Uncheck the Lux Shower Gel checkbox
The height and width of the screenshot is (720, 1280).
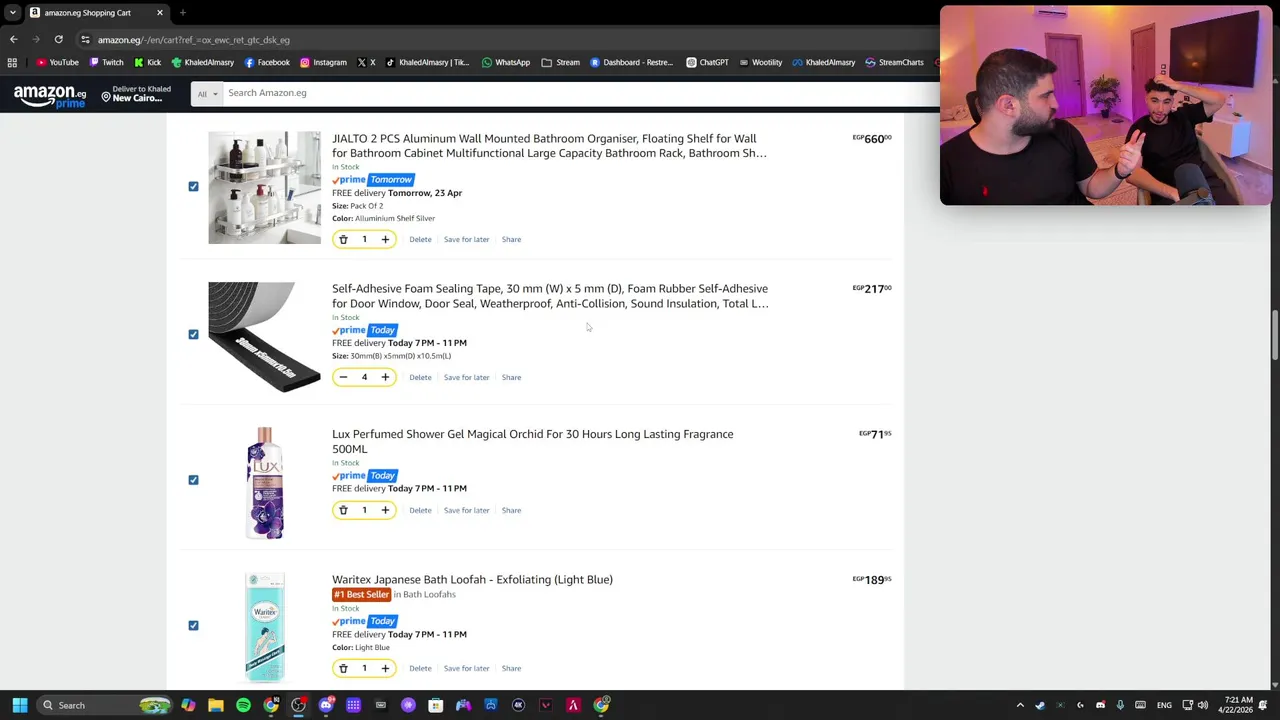[x=193, y=480]
